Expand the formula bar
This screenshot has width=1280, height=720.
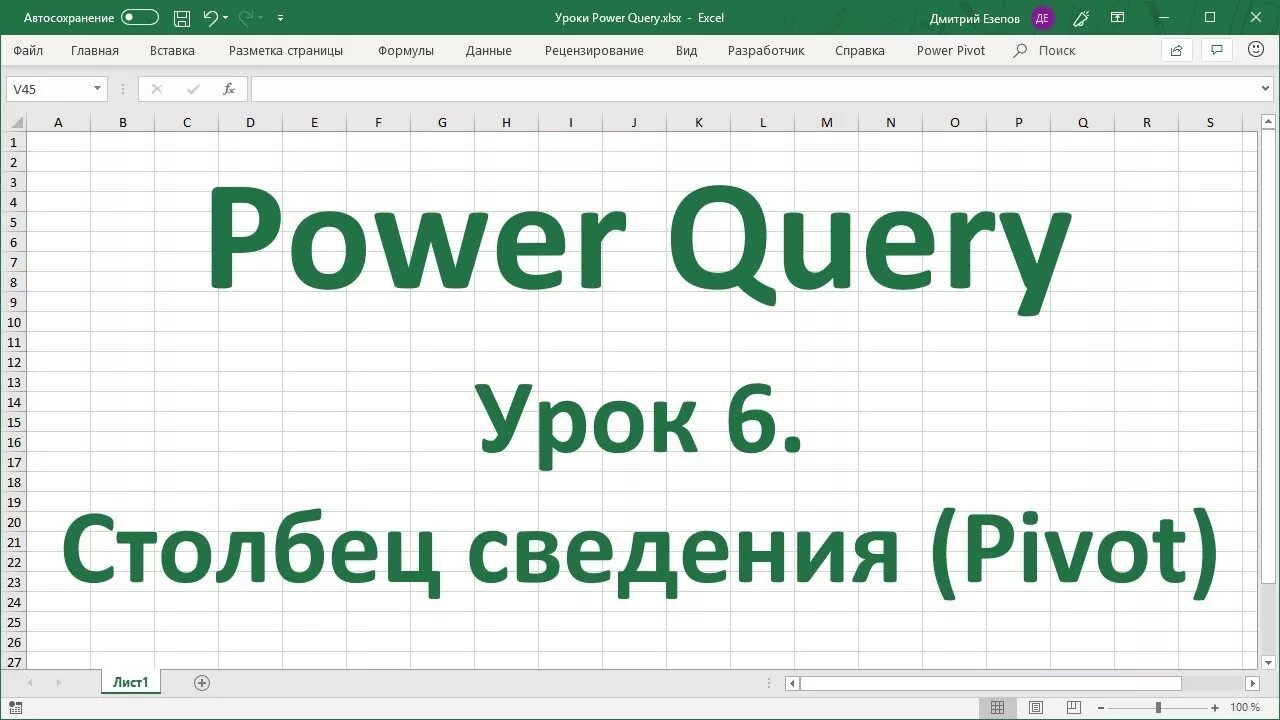(x=1266, y=89)
